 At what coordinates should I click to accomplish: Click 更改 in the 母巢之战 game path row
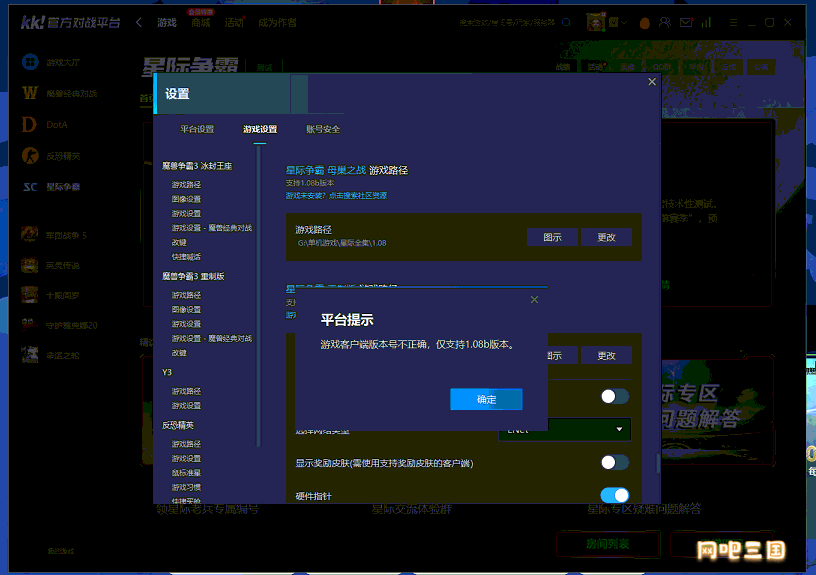[606, 237]
